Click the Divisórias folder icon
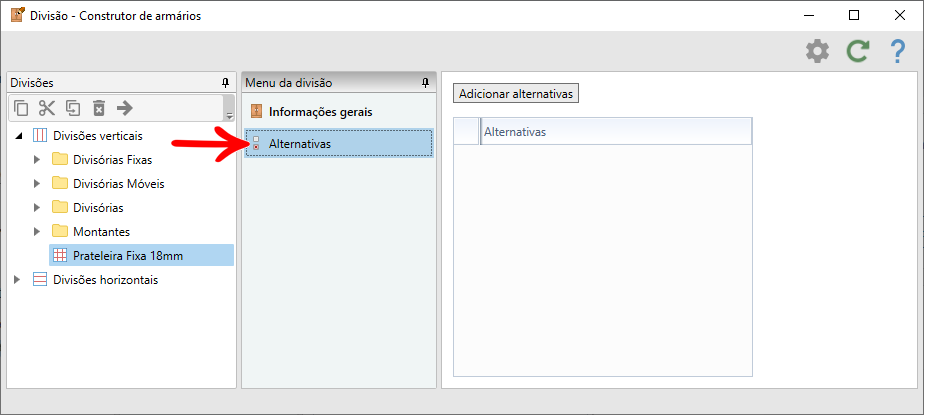Viewport: 933px width, 417px height. coord(60,207)
